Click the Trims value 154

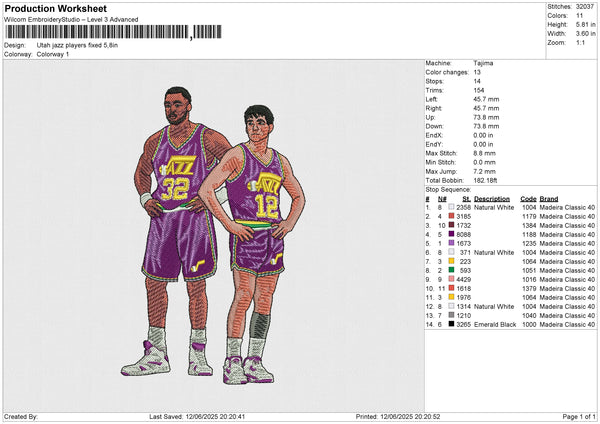click(x=479, y=90)
